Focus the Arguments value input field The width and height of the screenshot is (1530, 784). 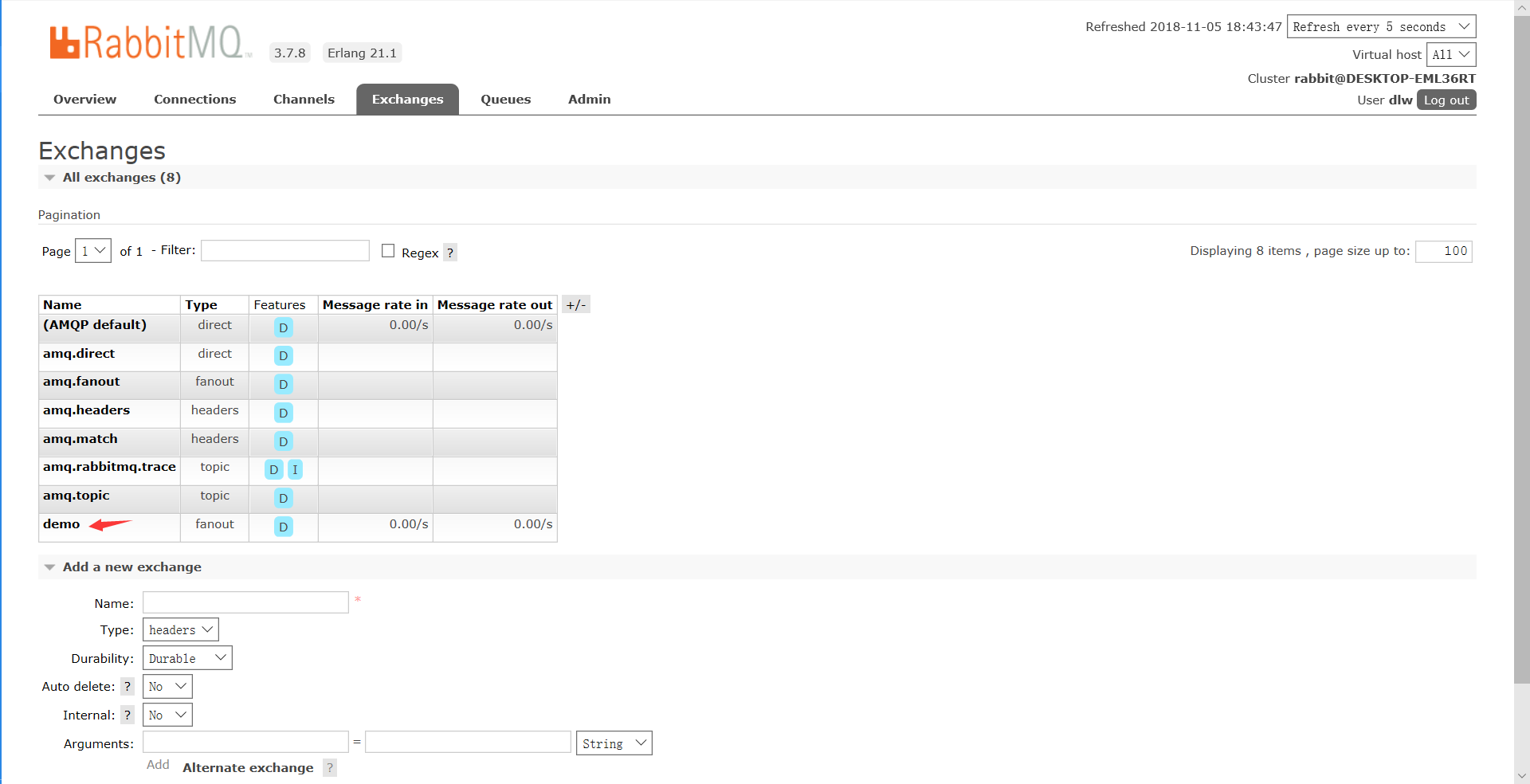click(468, 742)
